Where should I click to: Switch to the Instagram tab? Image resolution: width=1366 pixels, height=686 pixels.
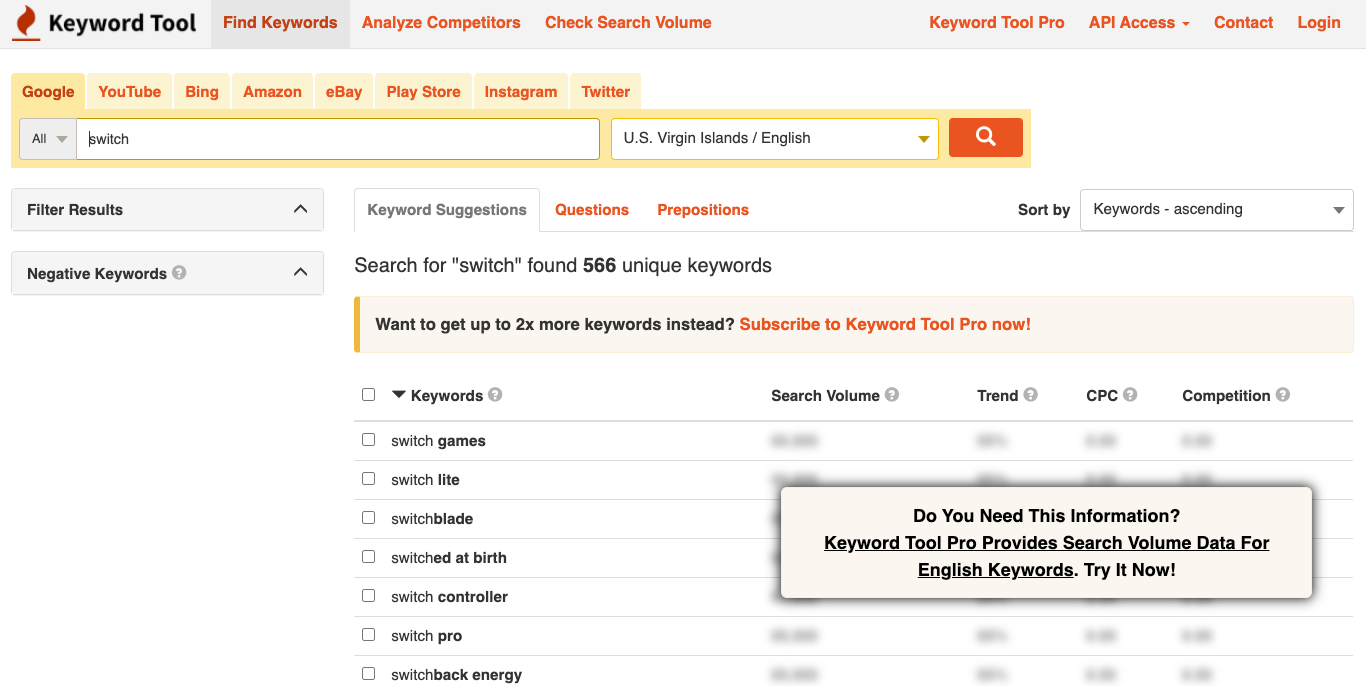521,91
